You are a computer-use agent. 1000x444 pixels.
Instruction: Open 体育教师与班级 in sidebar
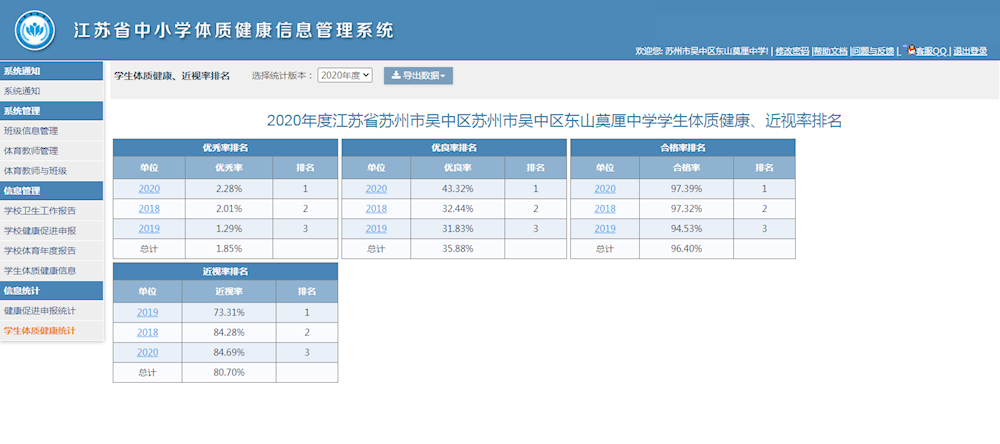click(x=51, y=171)
